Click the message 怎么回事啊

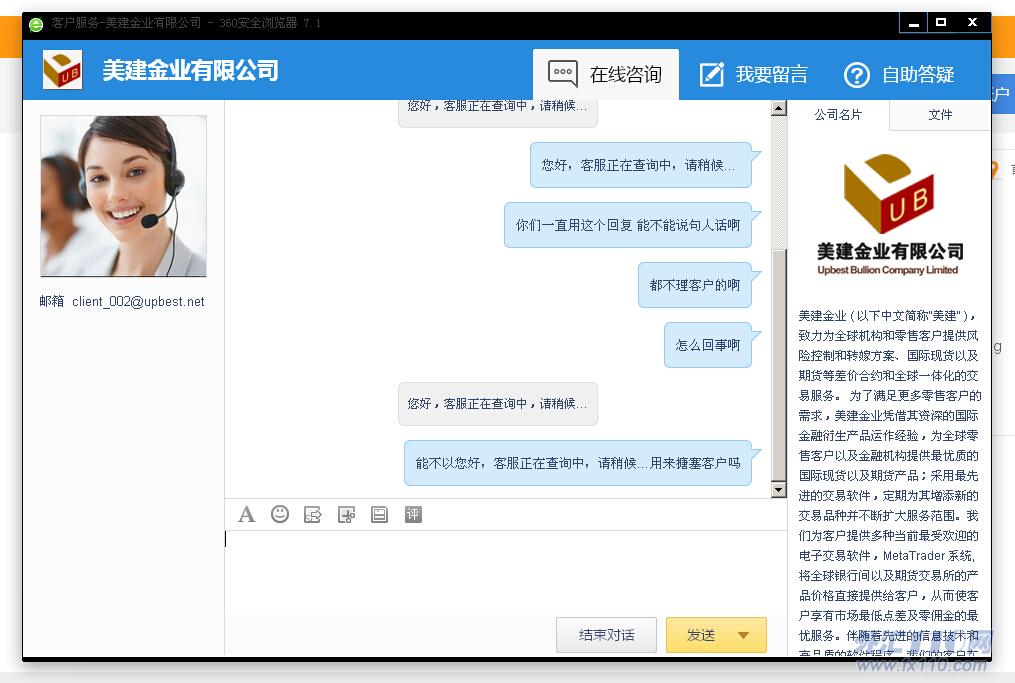pyautogui.click(x=708, y=345)
